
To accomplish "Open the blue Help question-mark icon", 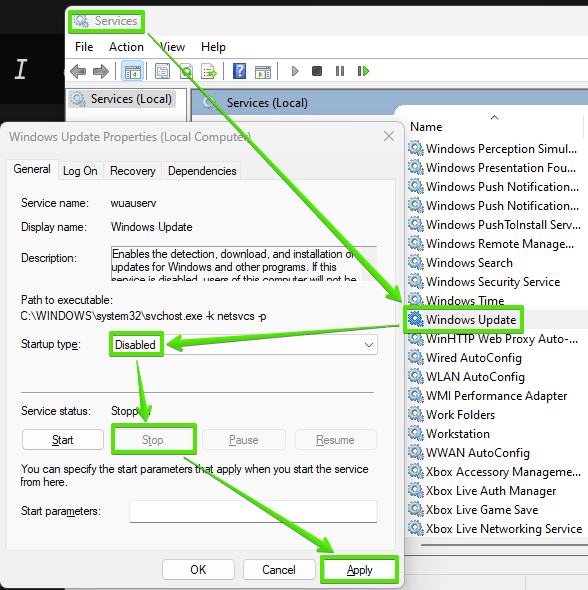I will coord(239,71).
